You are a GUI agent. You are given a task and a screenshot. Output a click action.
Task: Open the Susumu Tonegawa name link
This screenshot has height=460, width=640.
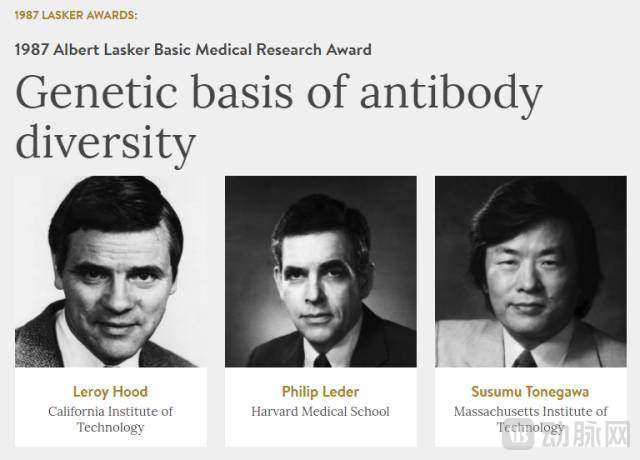[x=530, y=391]
